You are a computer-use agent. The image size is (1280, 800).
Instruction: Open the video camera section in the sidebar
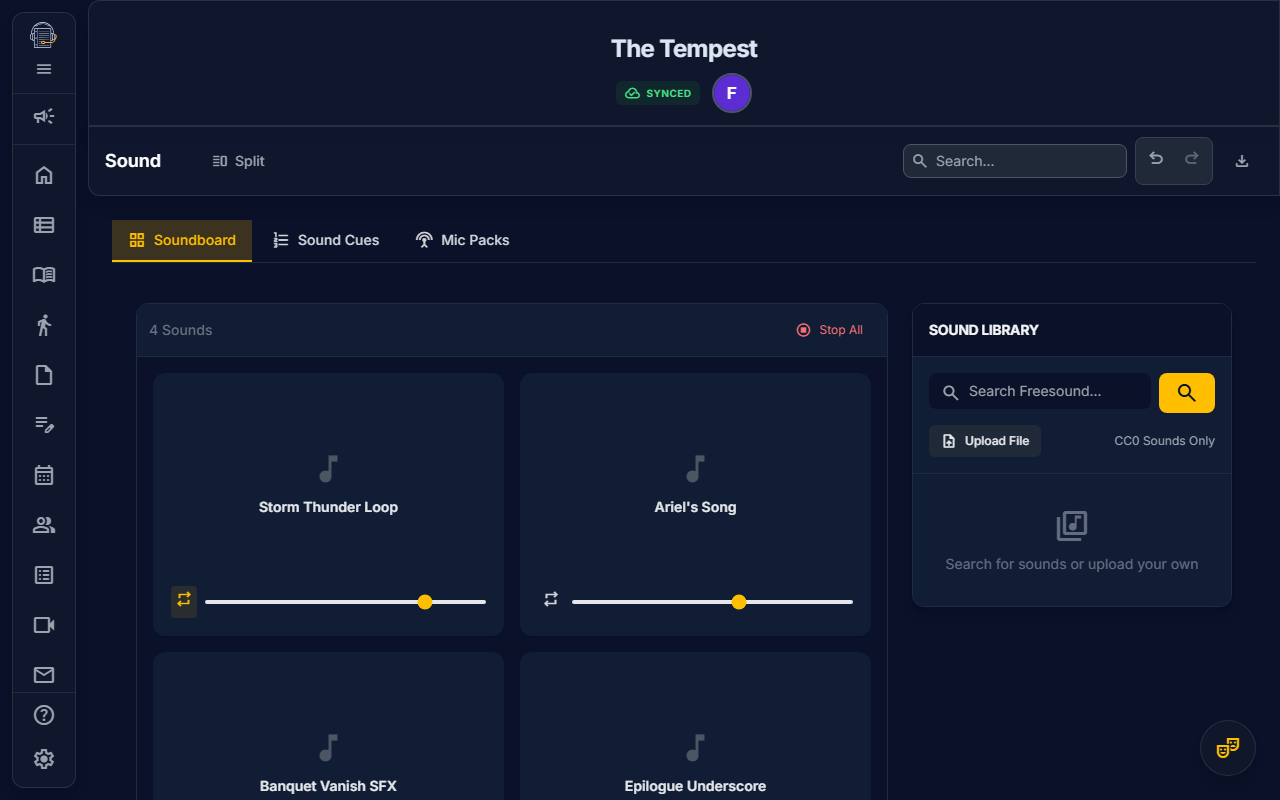tap(44, 624)
